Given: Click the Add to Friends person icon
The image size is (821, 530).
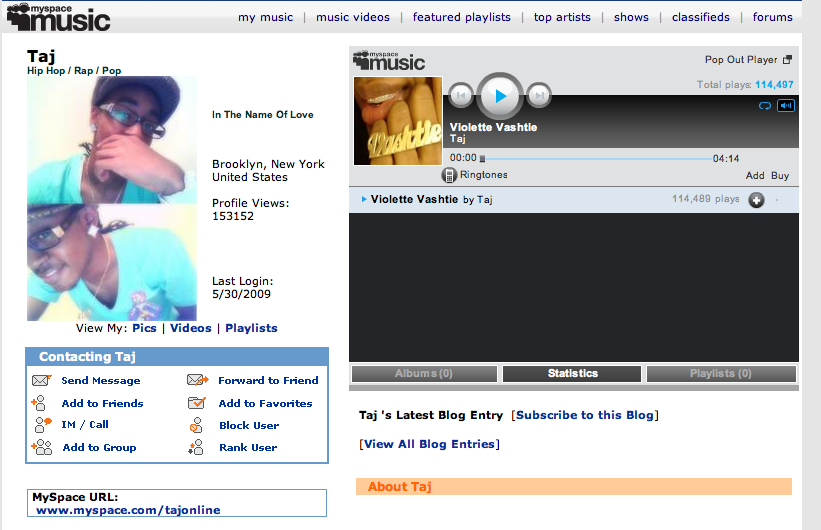Looking at the screenshot, I should click(41, 404).
